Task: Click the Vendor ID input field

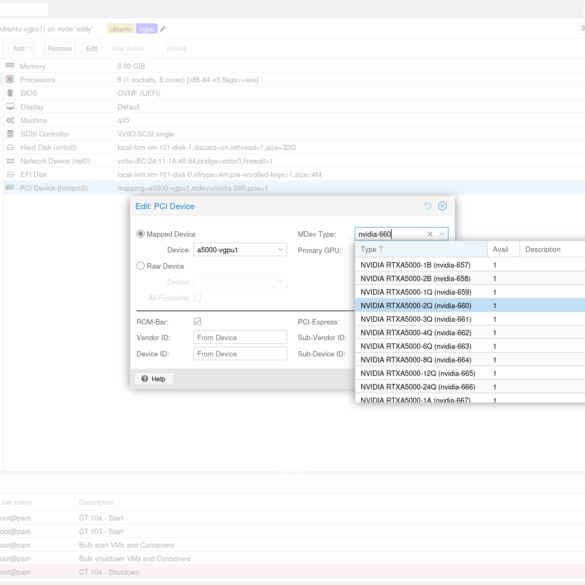Action: [240, 338]
